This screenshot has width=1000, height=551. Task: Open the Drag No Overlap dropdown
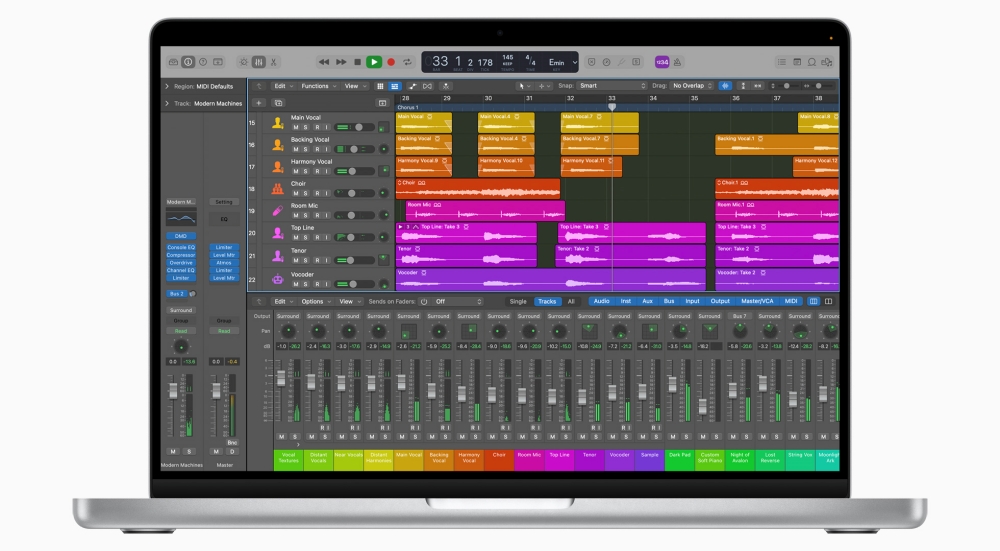click(x=693, y=85)
